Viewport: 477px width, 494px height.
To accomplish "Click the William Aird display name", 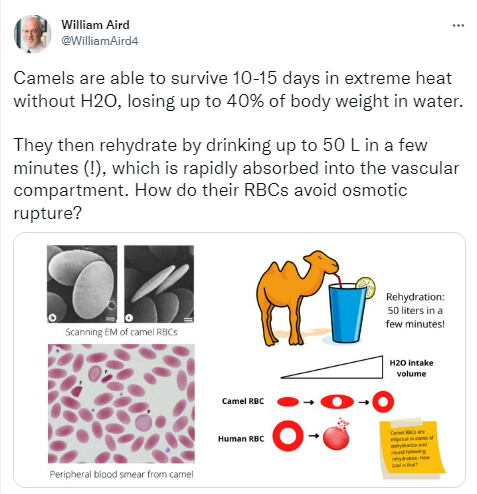I will (95, 25).
